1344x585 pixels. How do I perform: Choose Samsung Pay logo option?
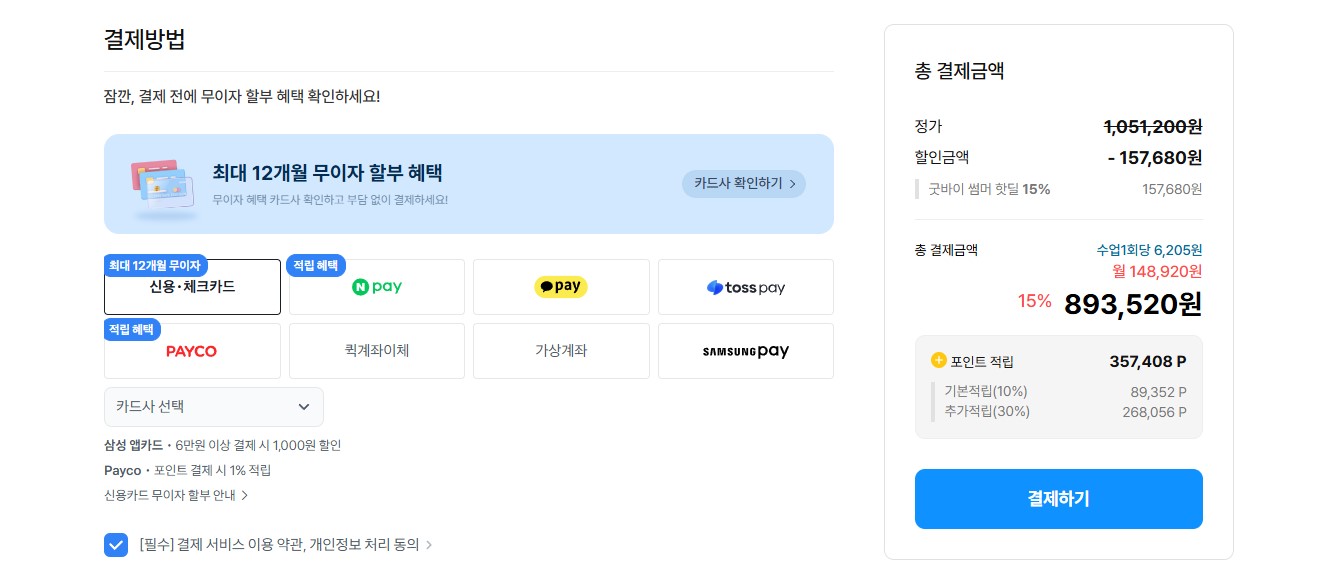[746, 351]
